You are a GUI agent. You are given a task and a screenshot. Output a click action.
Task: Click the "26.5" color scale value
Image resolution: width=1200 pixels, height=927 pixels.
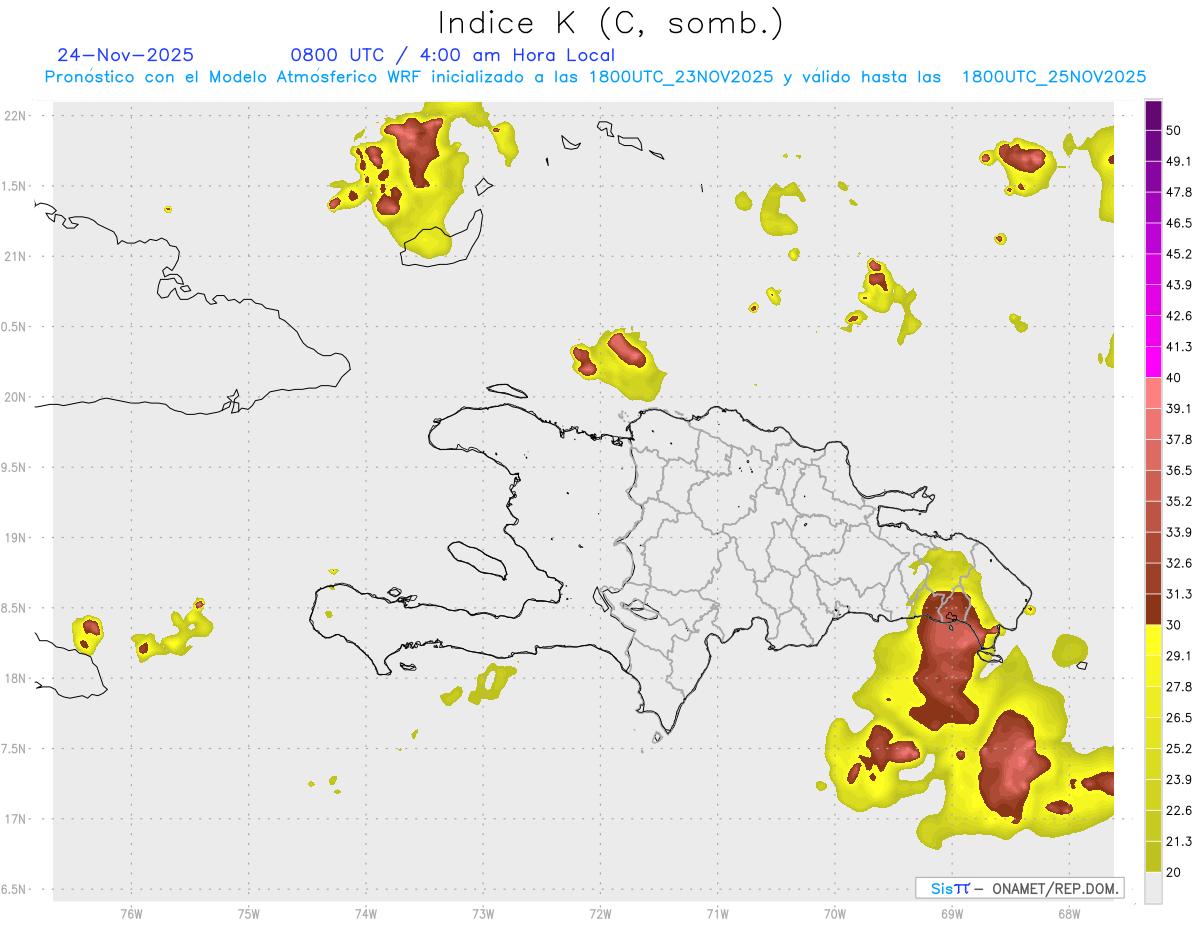tap(1179, 718)
